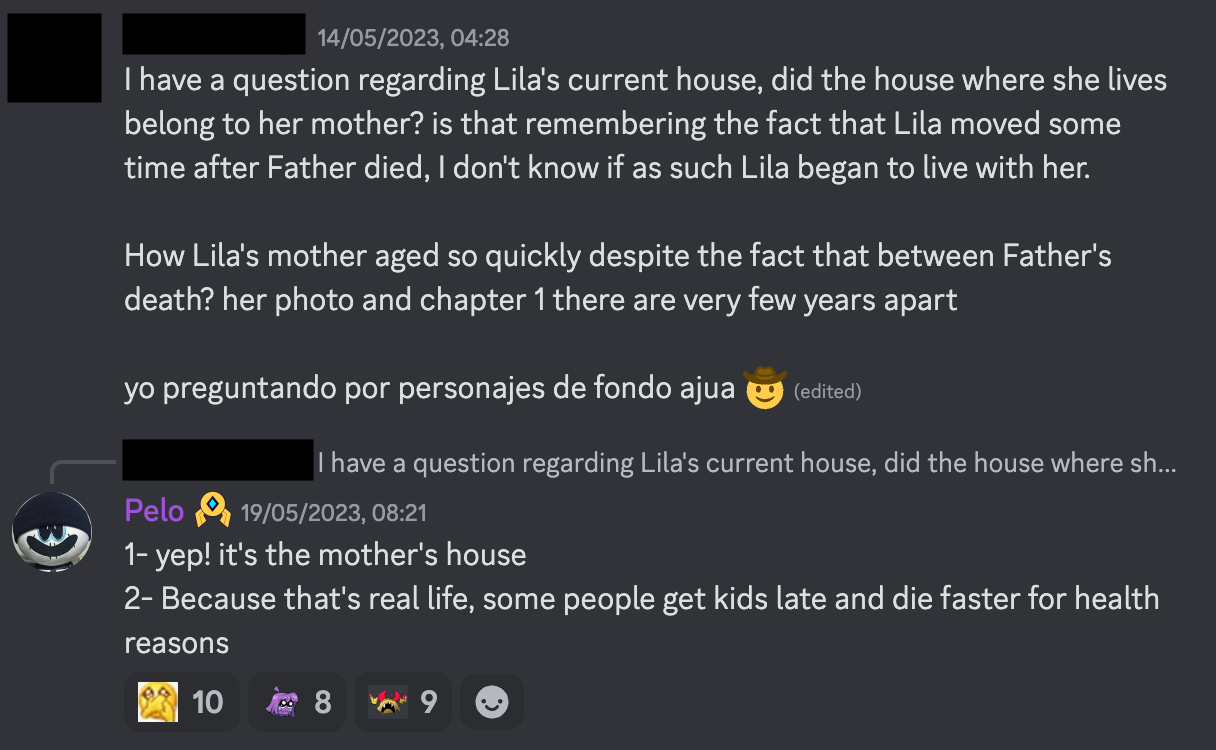1216x750 pixels.
Task: Click the purple-haired character emoji reaction
Action: (283, 702)
